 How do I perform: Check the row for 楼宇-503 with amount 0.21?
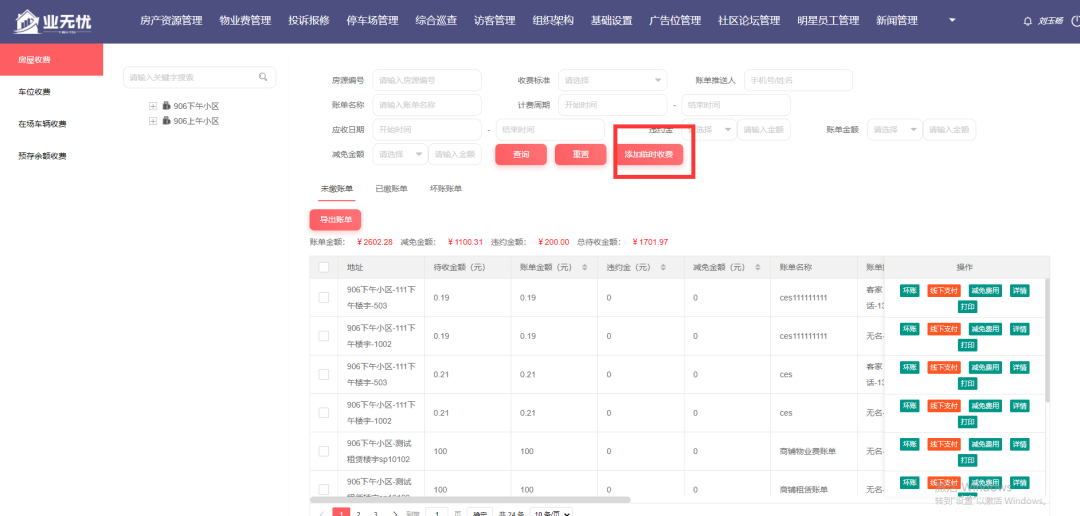(324, 375)
